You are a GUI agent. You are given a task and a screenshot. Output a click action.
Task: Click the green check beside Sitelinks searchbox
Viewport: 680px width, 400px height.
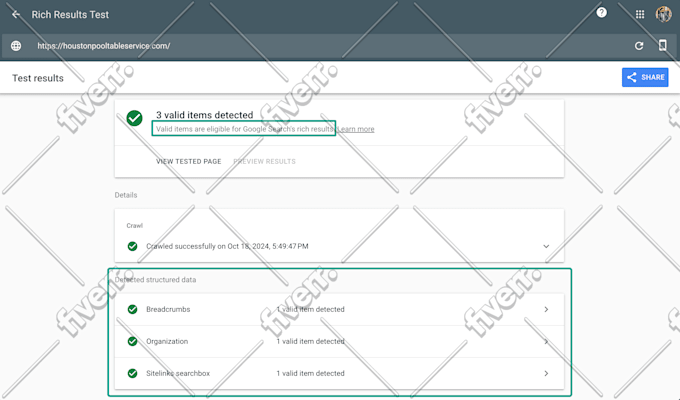(x=133, y=374)
